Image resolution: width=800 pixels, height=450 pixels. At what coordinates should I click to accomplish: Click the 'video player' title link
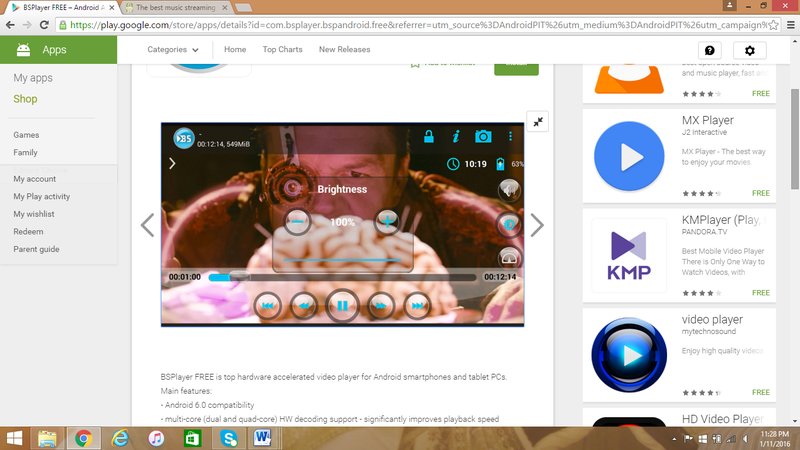point(712,319)
